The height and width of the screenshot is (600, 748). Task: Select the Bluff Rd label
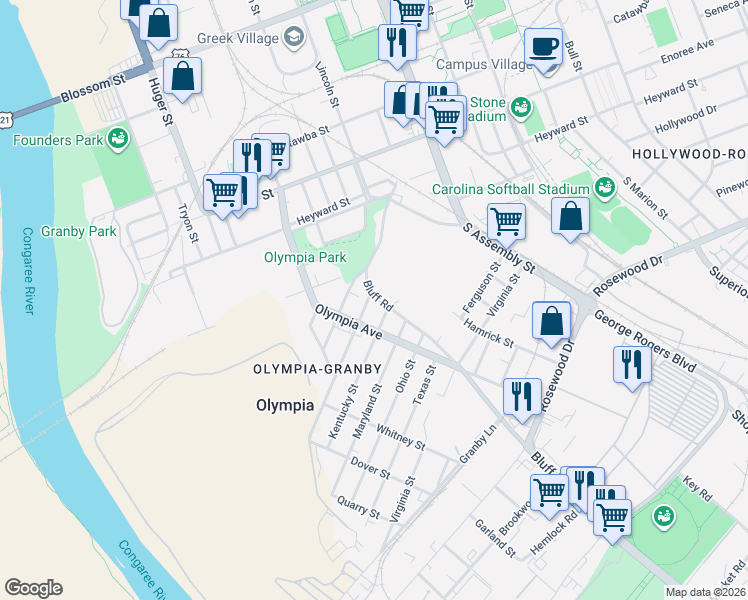378,296
